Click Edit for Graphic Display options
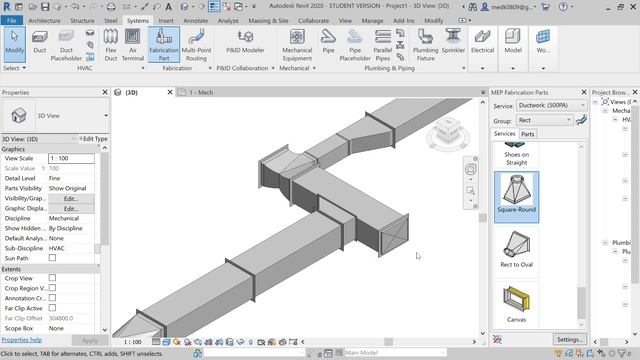Viewport: 640px width, 360px height. 71,209
